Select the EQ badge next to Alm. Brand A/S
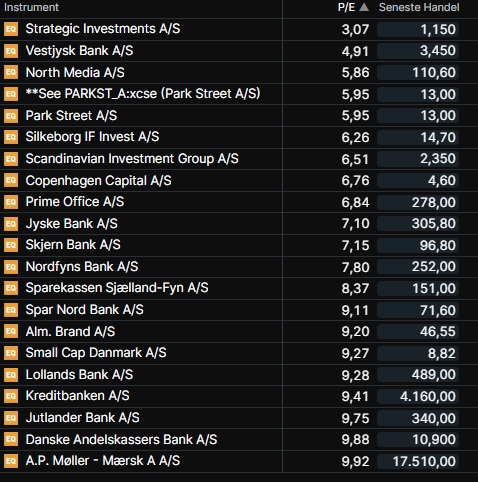 coord(11,331)
